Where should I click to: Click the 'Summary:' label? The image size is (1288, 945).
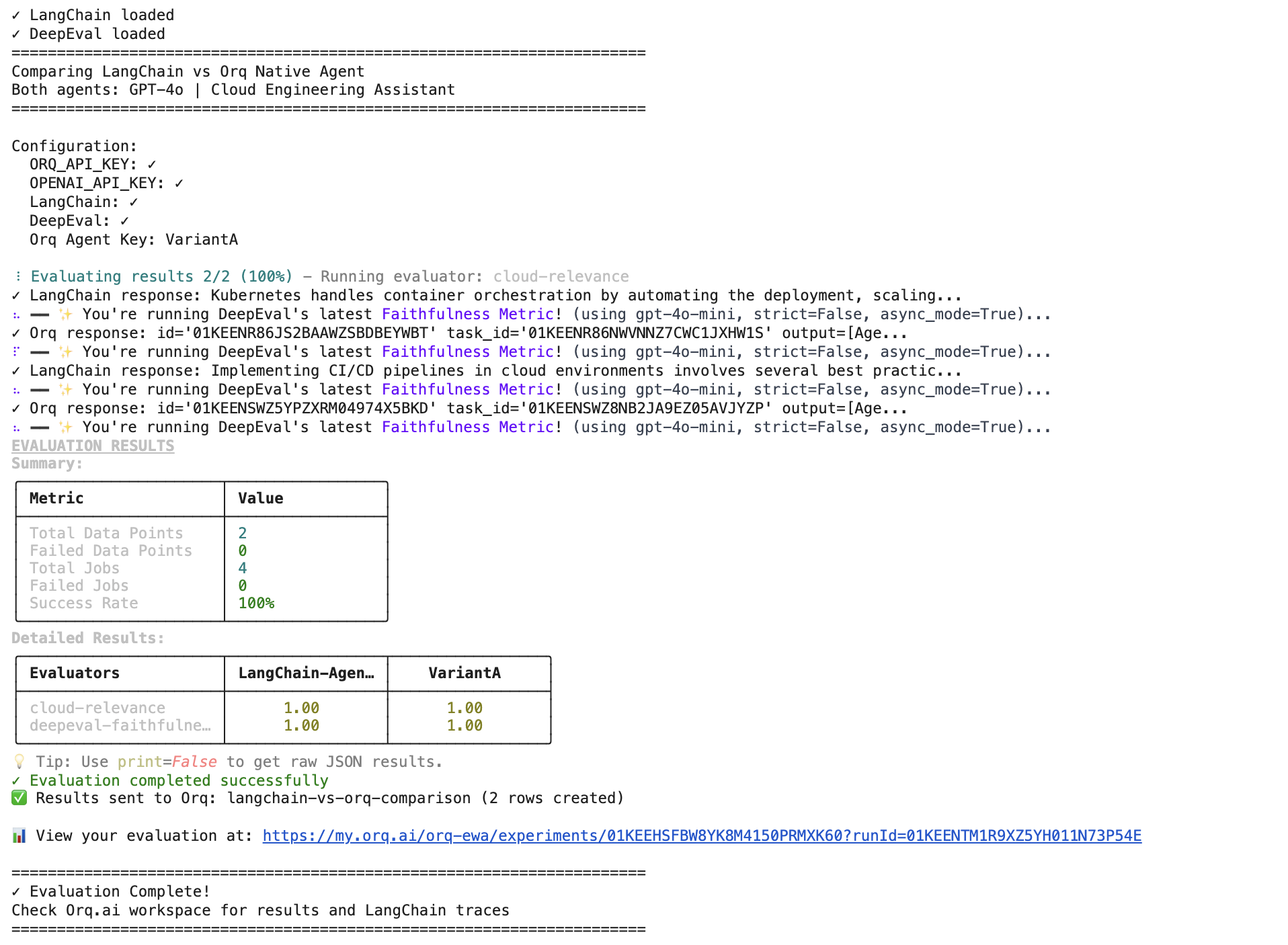pos(47,463)
